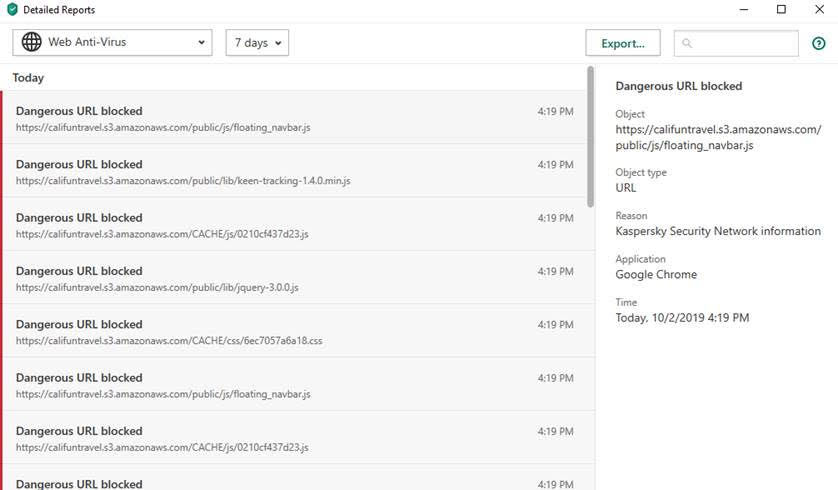Expand the 7 days period dropdown
The image size is (838, 490).
click(257, 43)
